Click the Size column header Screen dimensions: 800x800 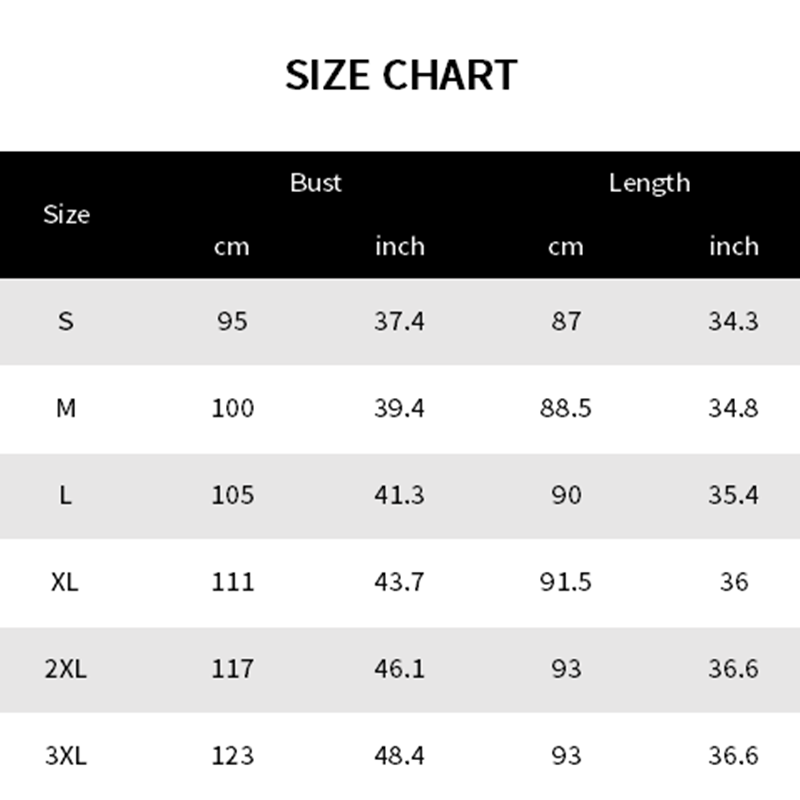click(66, 215)
